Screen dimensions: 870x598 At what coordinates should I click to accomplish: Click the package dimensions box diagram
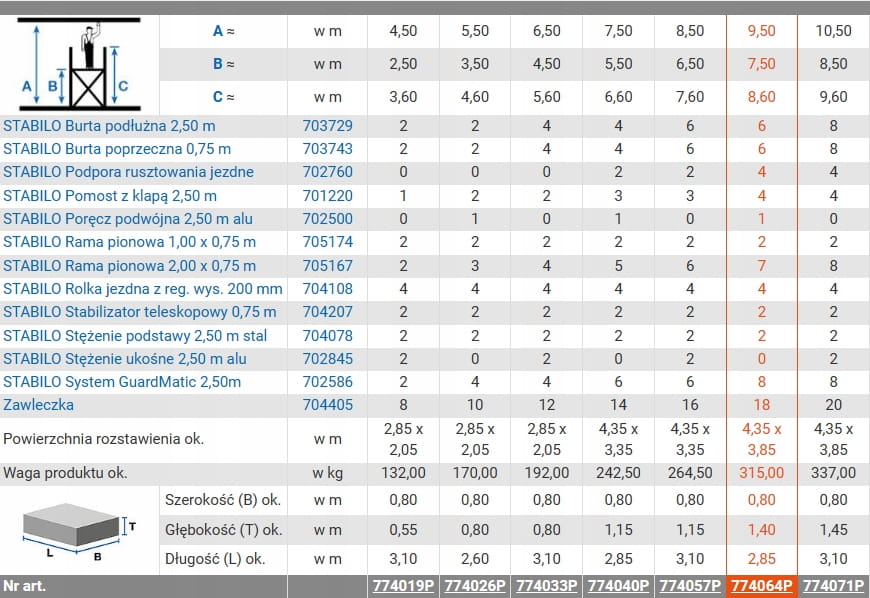pos(79,530)
